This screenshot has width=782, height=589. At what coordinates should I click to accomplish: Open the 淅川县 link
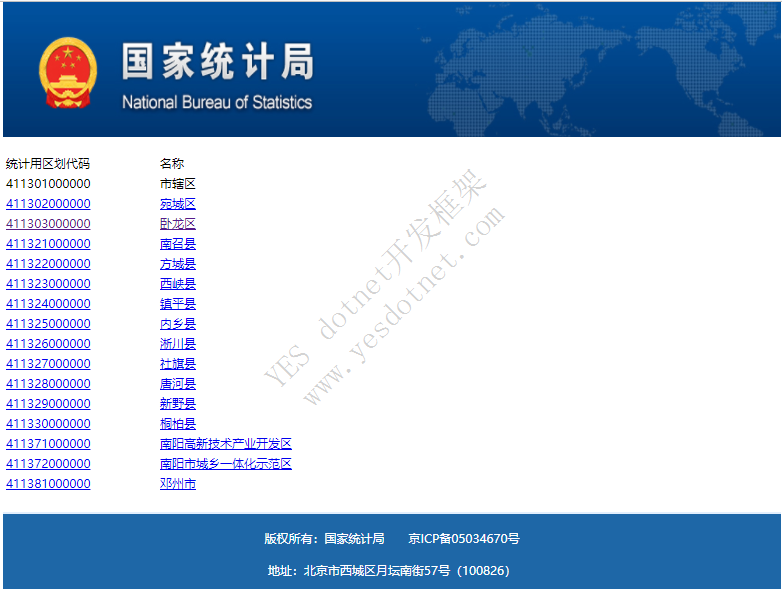178,344
